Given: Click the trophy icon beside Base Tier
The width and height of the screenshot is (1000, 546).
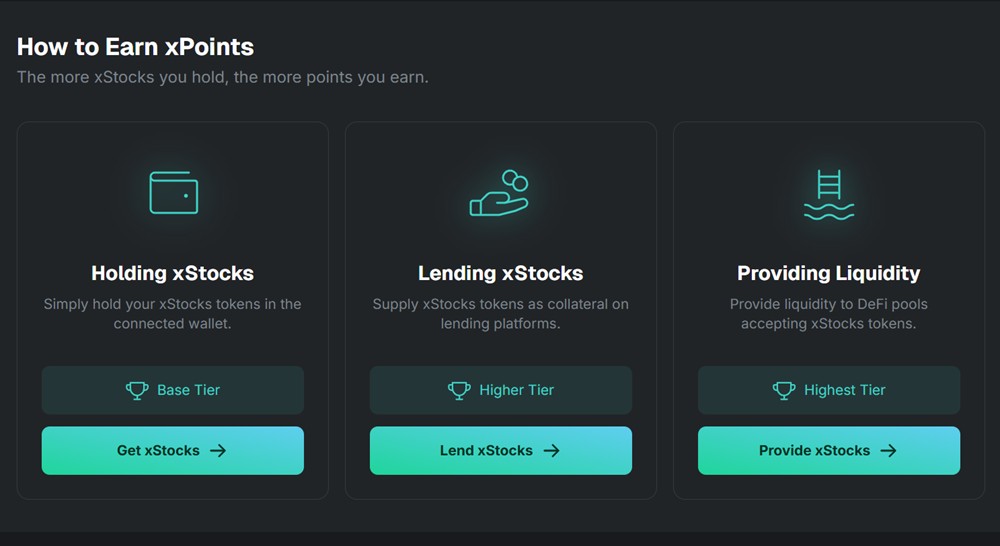Looking at the screenshot, I should point(136,390).
